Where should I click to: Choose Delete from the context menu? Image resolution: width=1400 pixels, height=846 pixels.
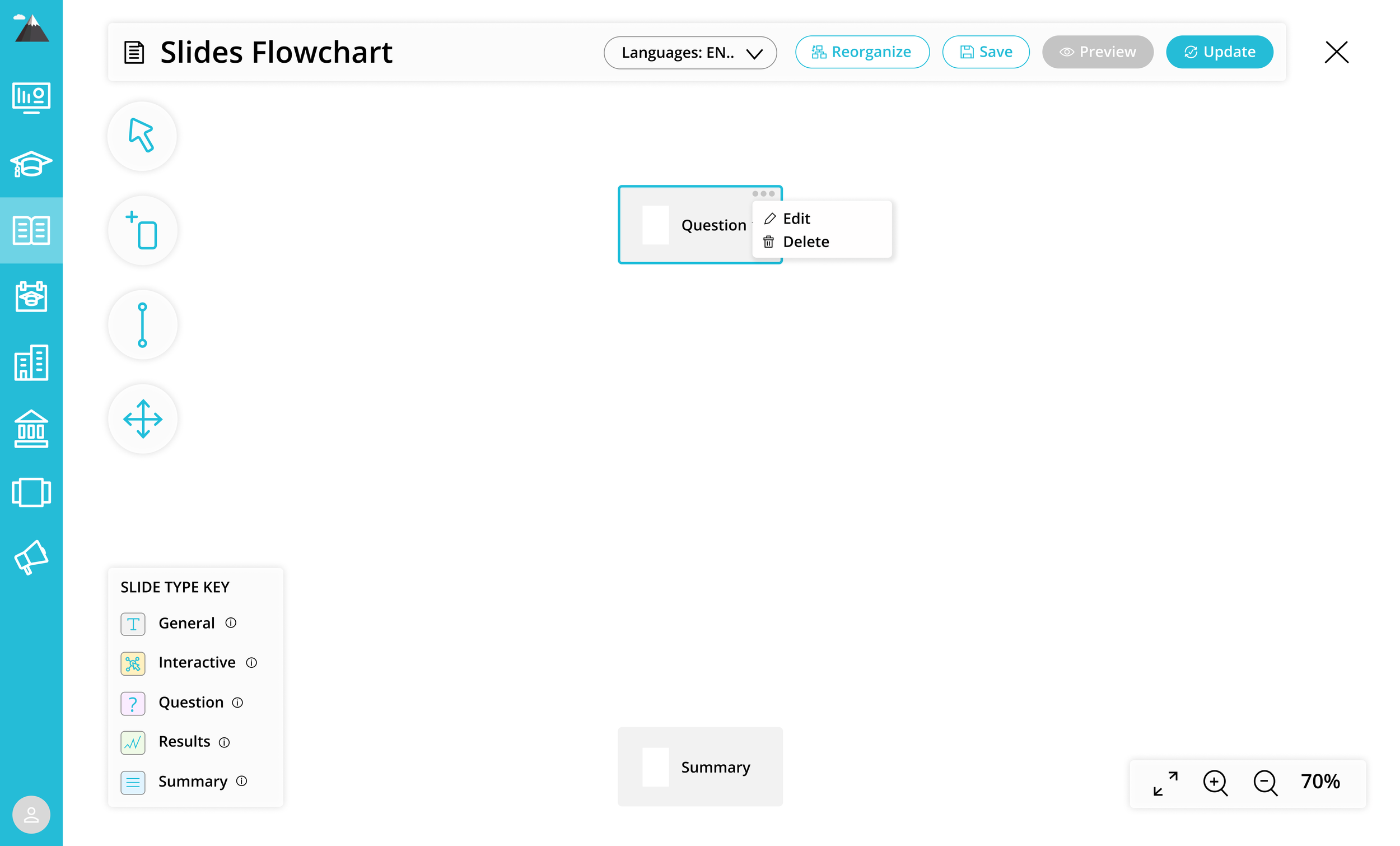[x=805, y=241]
